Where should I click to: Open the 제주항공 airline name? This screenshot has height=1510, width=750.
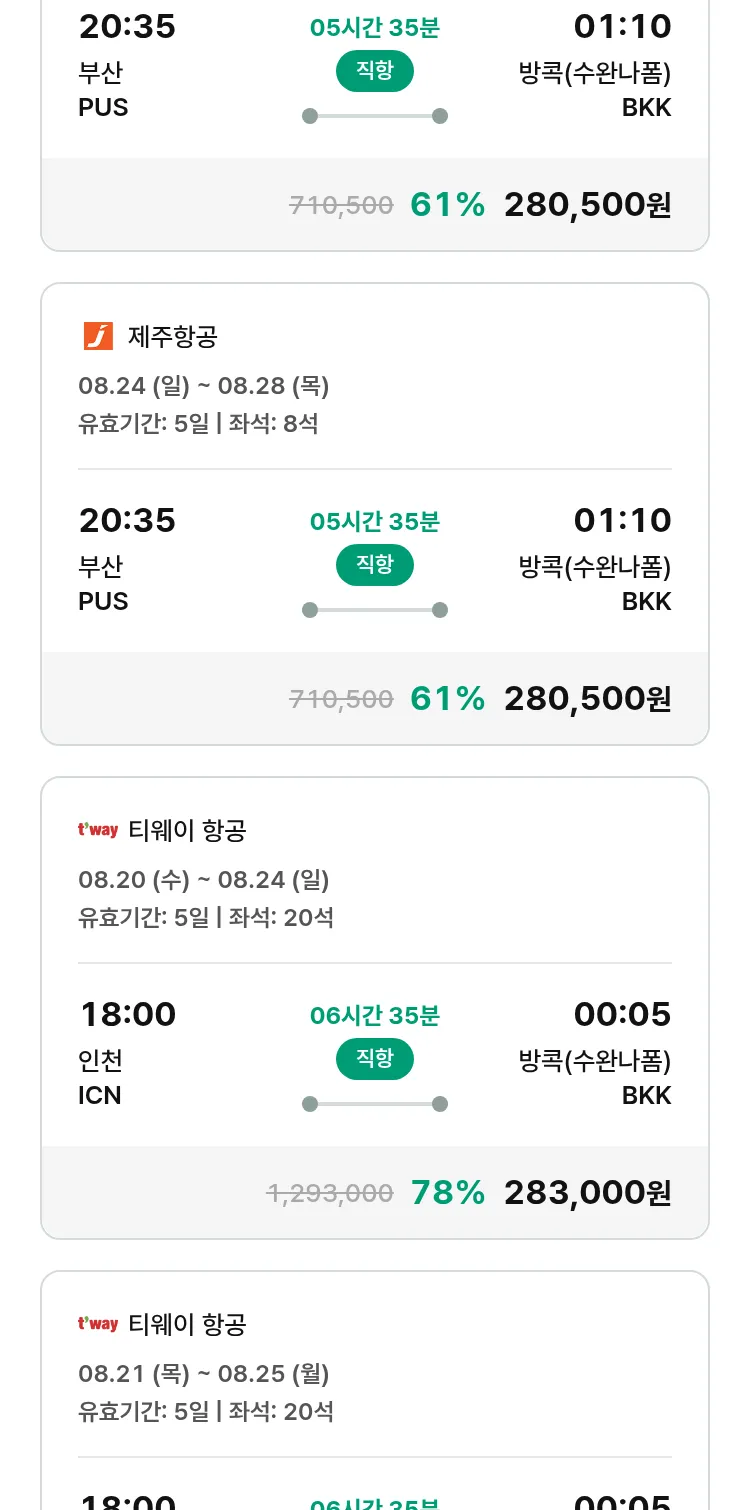(173, 337)
